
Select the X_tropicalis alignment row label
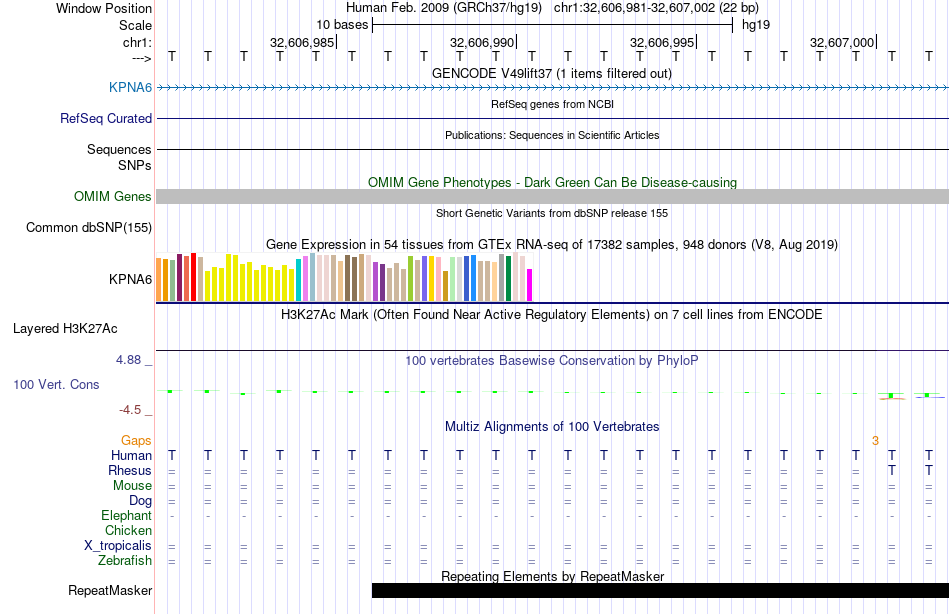(x=118, y=546)
